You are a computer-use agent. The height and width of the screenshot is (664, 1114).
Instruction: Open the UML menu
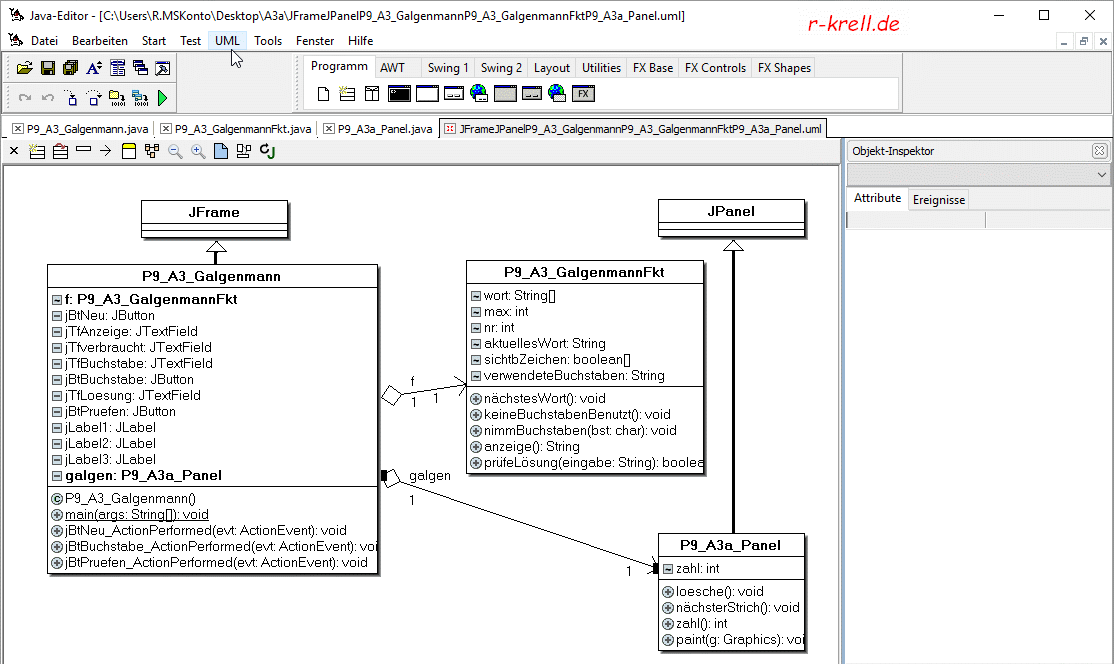(x=227, y=41)
